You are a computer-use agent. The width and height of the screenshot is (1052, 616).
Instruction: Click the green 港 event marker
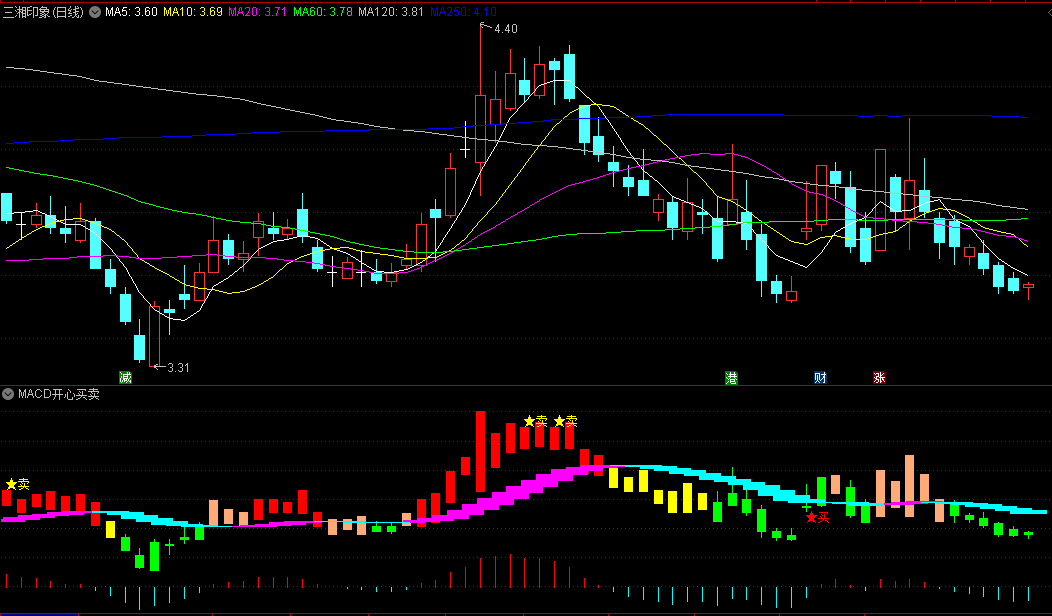[x=731, y=378]
